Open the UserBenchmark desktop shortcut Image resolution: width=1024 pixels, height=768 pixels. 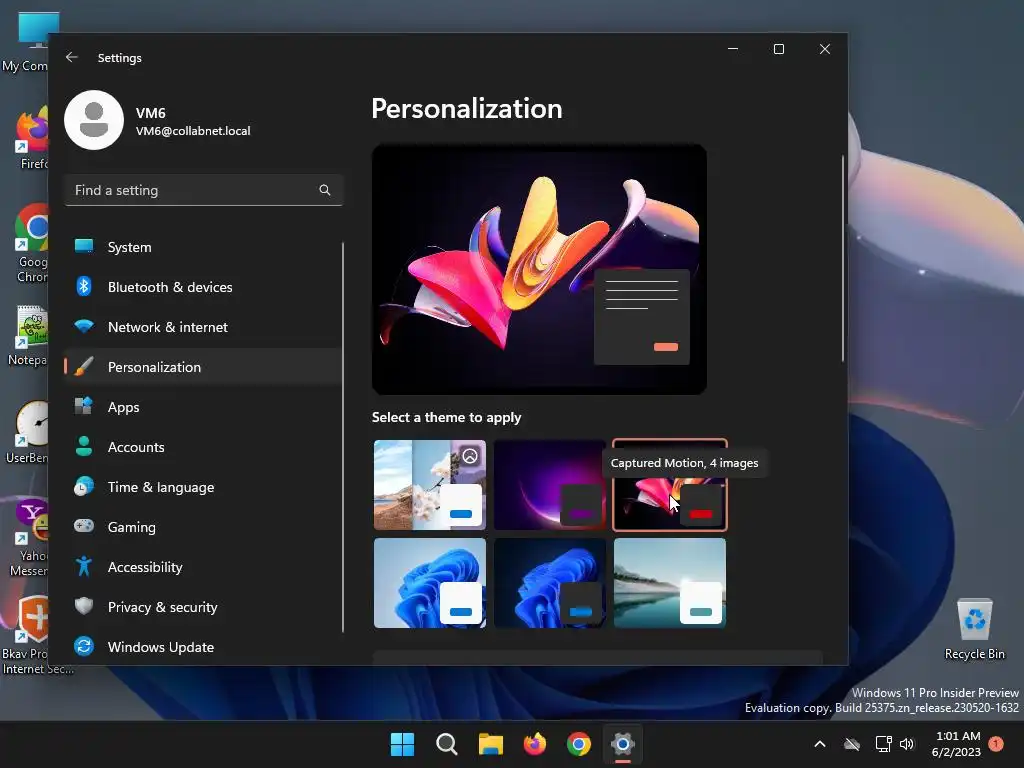(x=29, y=432)
